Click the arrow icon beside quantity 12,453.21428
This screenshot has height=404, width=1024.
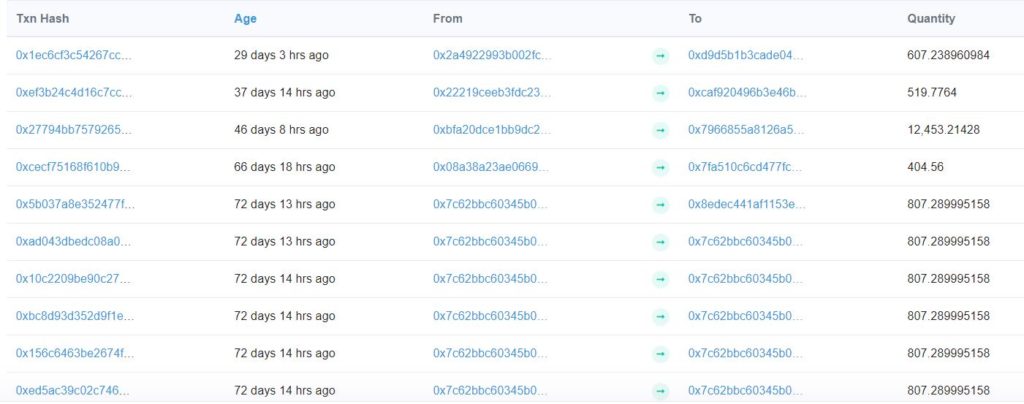660,130
